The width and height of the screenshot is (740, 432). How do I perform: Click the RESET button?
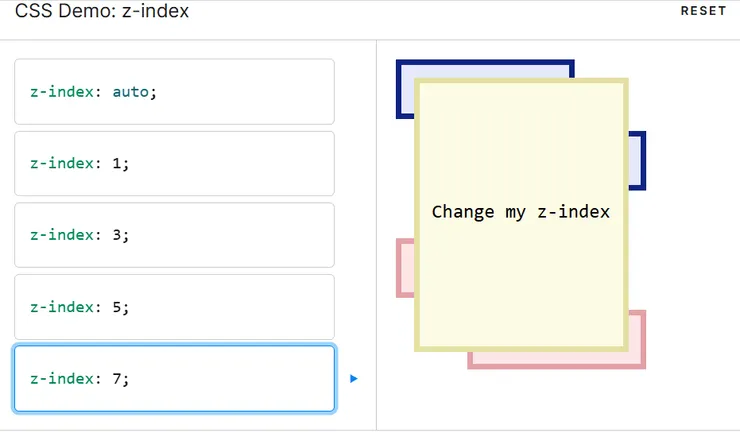702,11
